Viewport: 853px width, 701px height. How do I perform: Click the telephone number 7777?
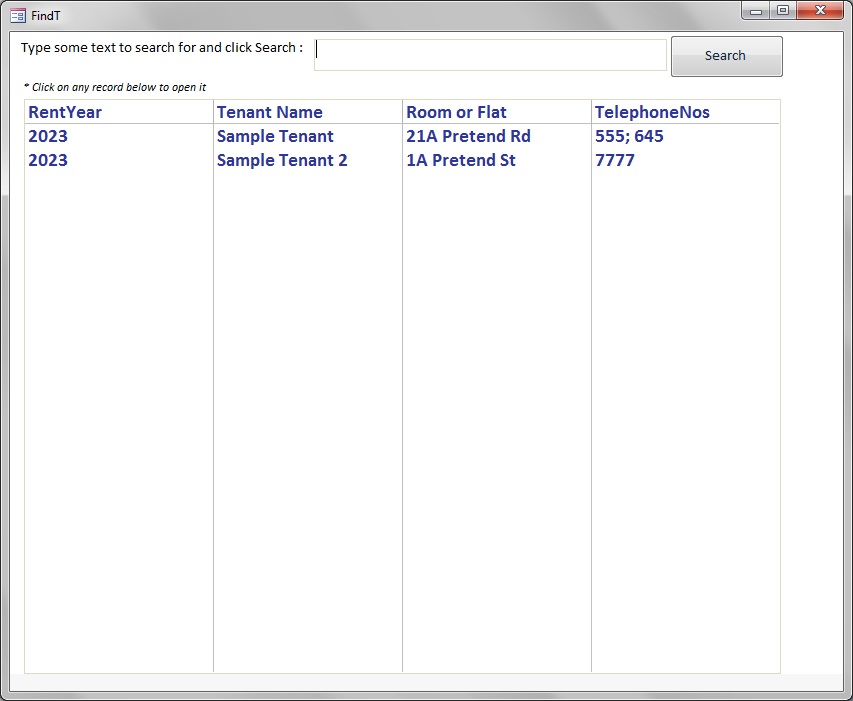pos(615,161)
